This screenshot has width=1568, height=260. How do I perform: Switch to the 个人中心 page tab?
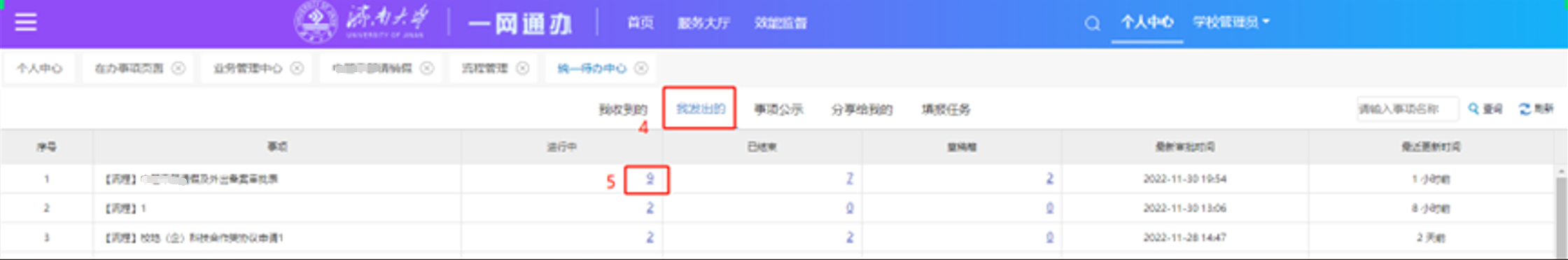click(x=40, y=68)
